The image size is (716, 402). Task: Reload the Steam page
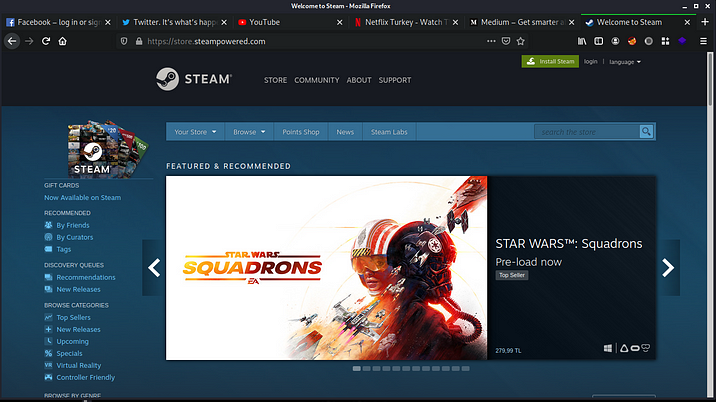(x=46, y=41)
